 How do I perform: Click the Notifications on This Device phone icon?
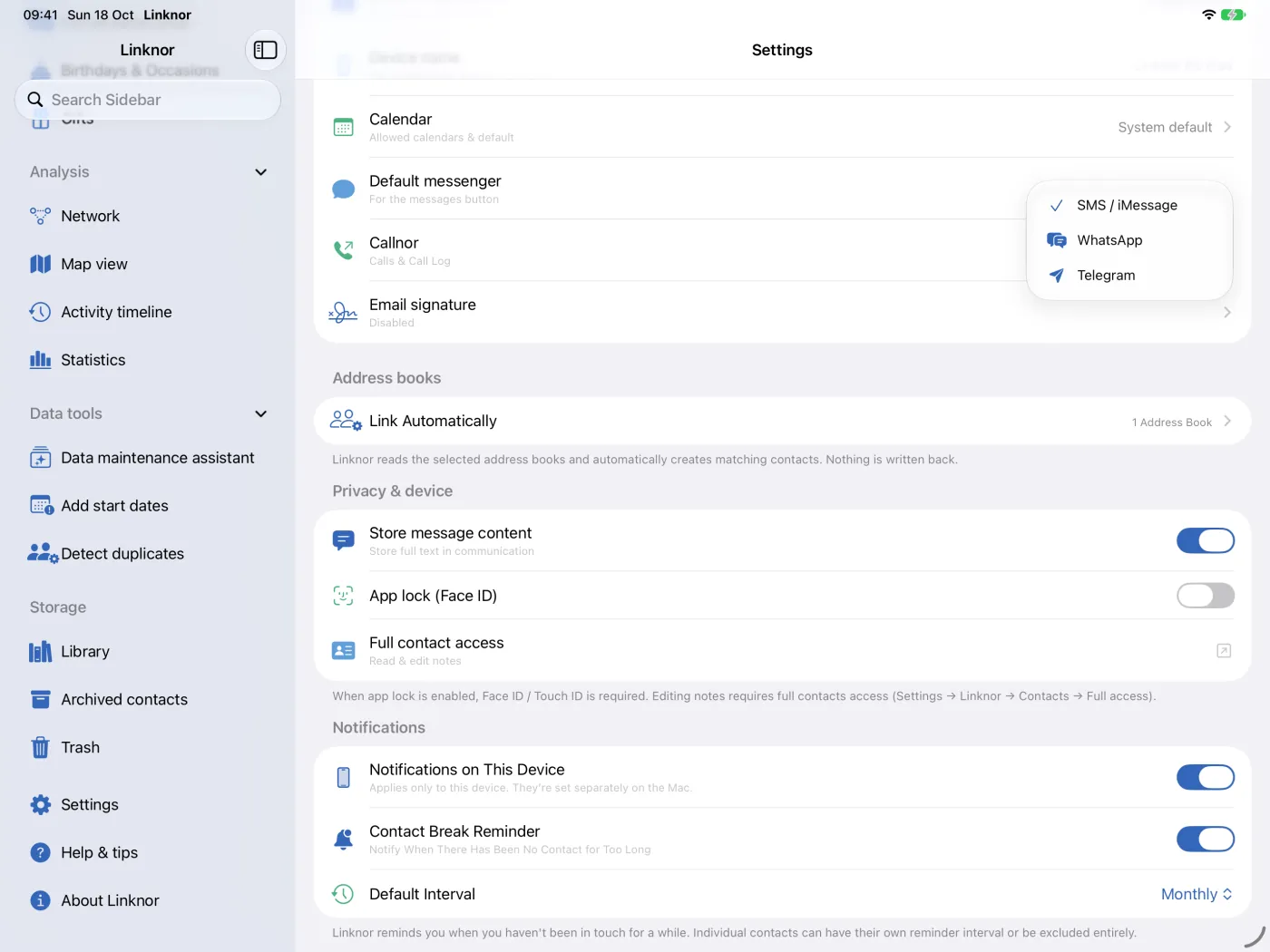tap(343, 777)
